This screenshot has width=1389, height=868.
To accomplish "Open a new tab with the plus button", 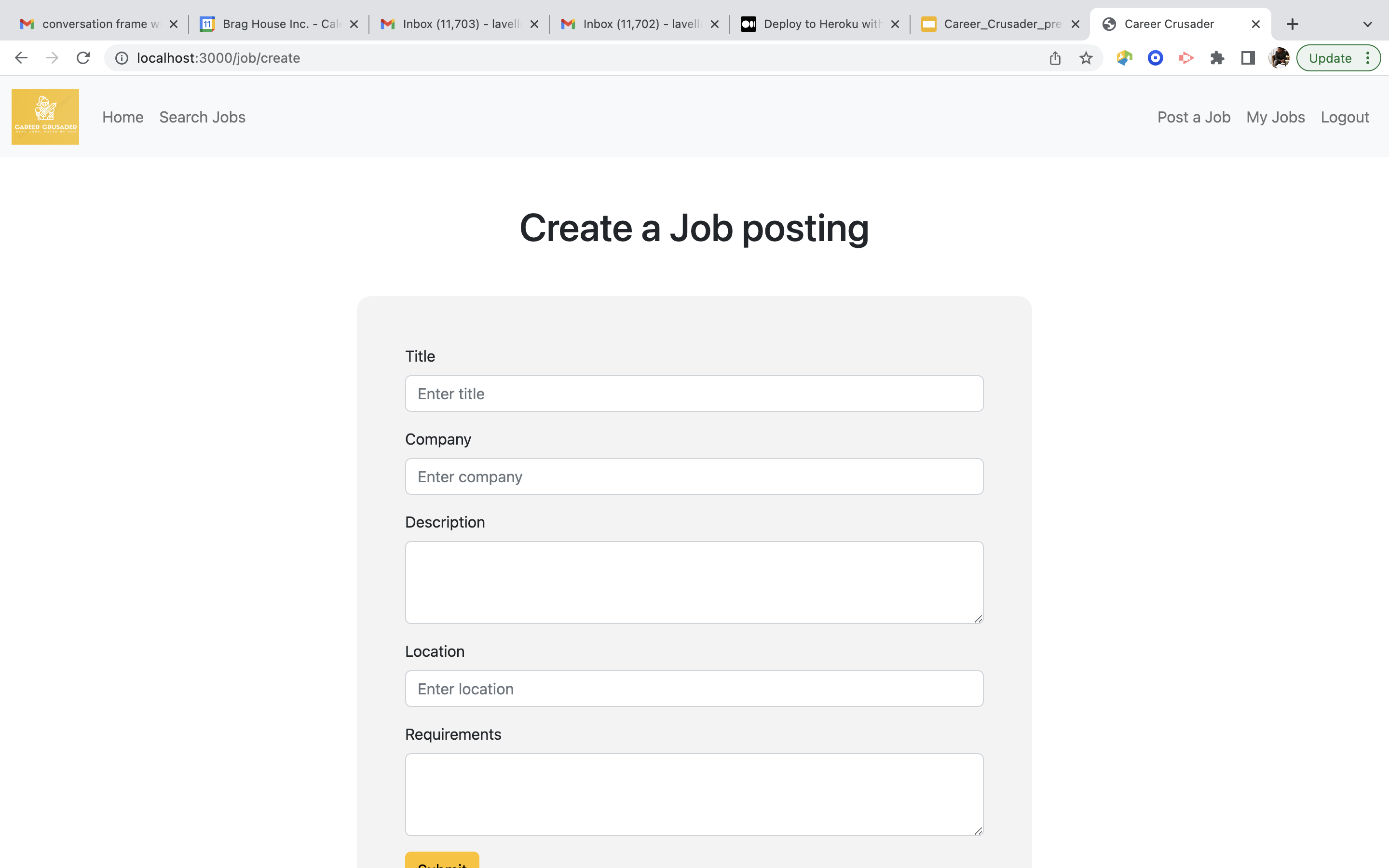I will [1292, 24].
